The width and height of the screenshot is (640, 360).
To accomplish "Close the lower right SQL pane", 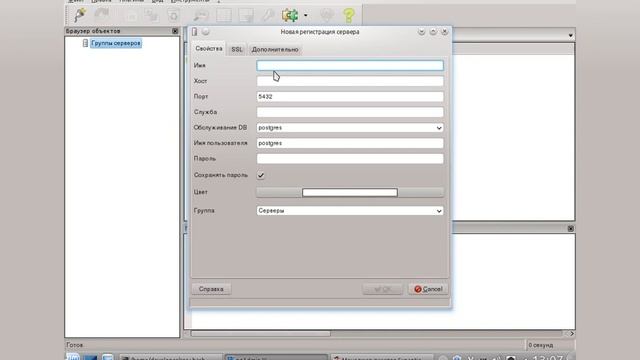I will [x=571, y=229].
